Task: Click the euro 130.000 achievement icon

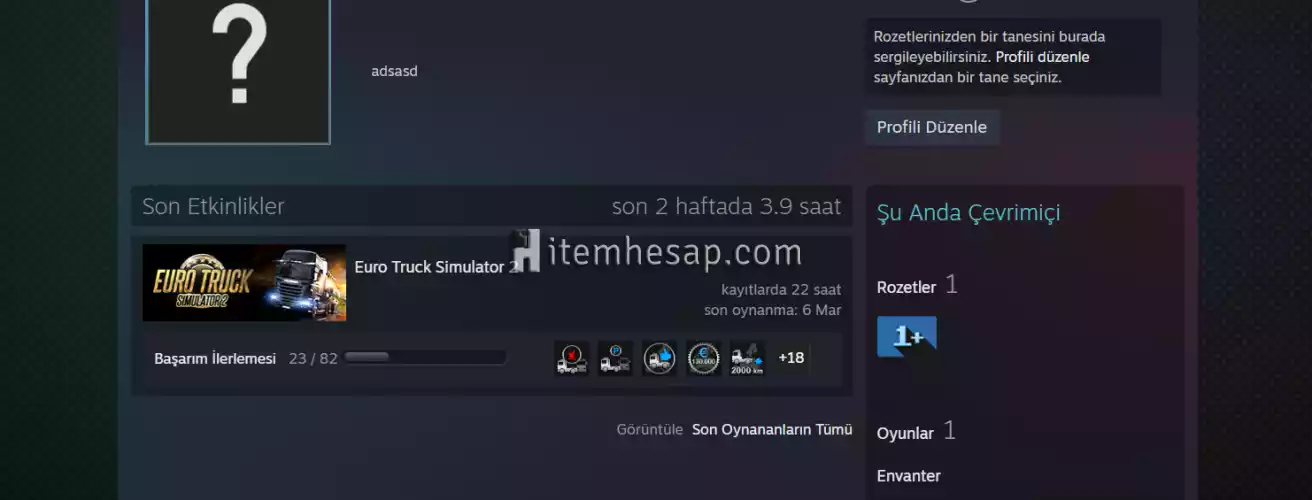Action: click(703, 358)
